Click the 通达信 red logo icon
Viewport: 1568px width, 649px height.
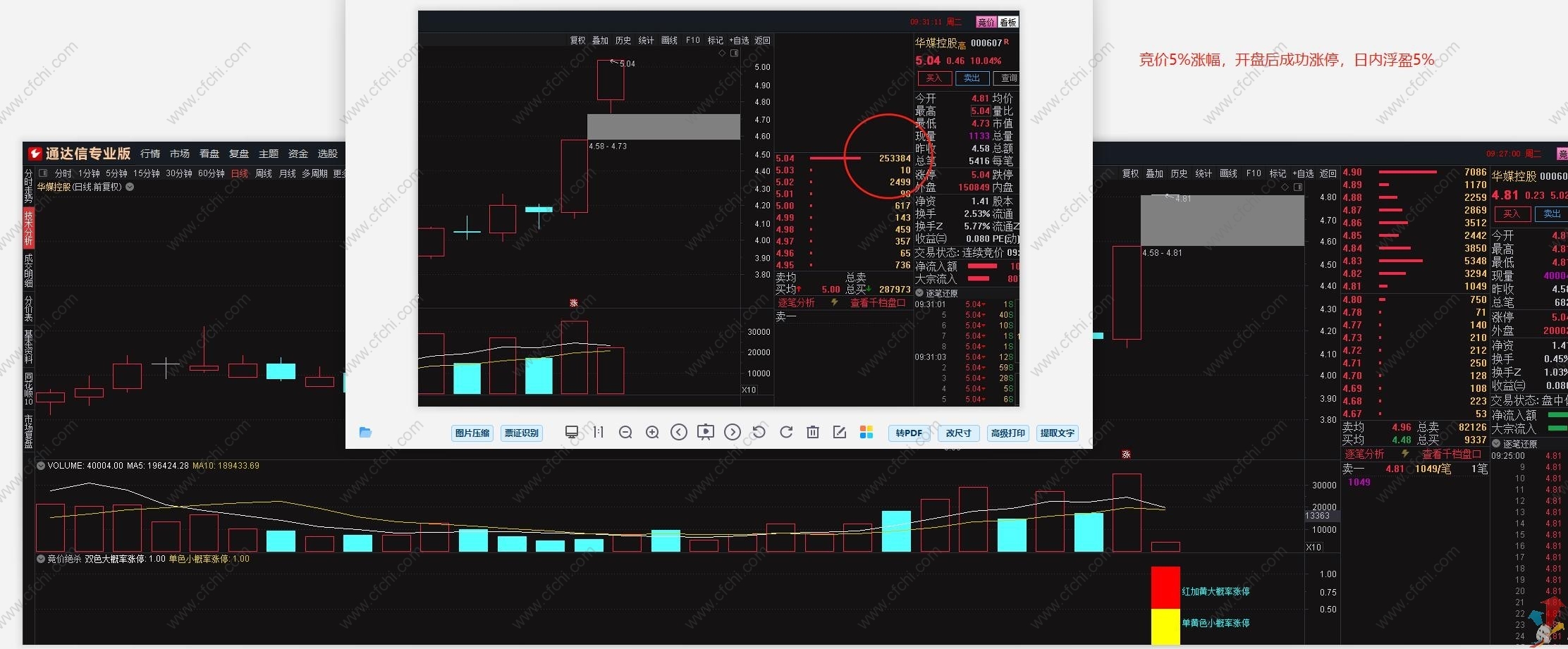pos(35,154)
